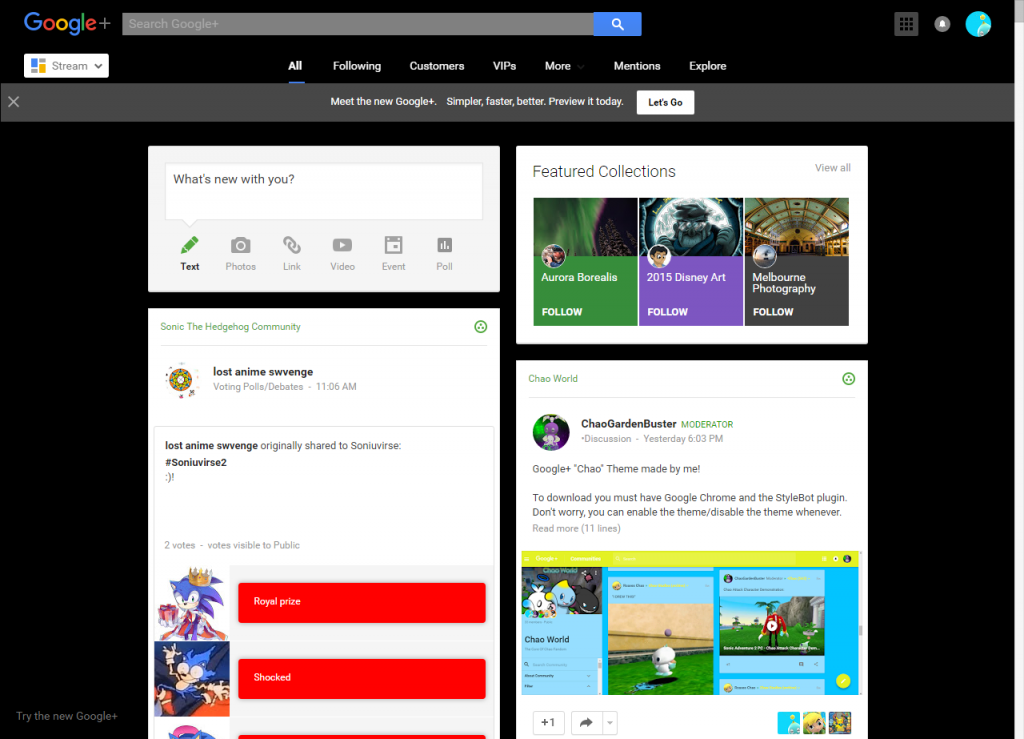This screenshot has height=739, width=1024.
Task: Click the blue search magnifier button
Action: (617, 24)
